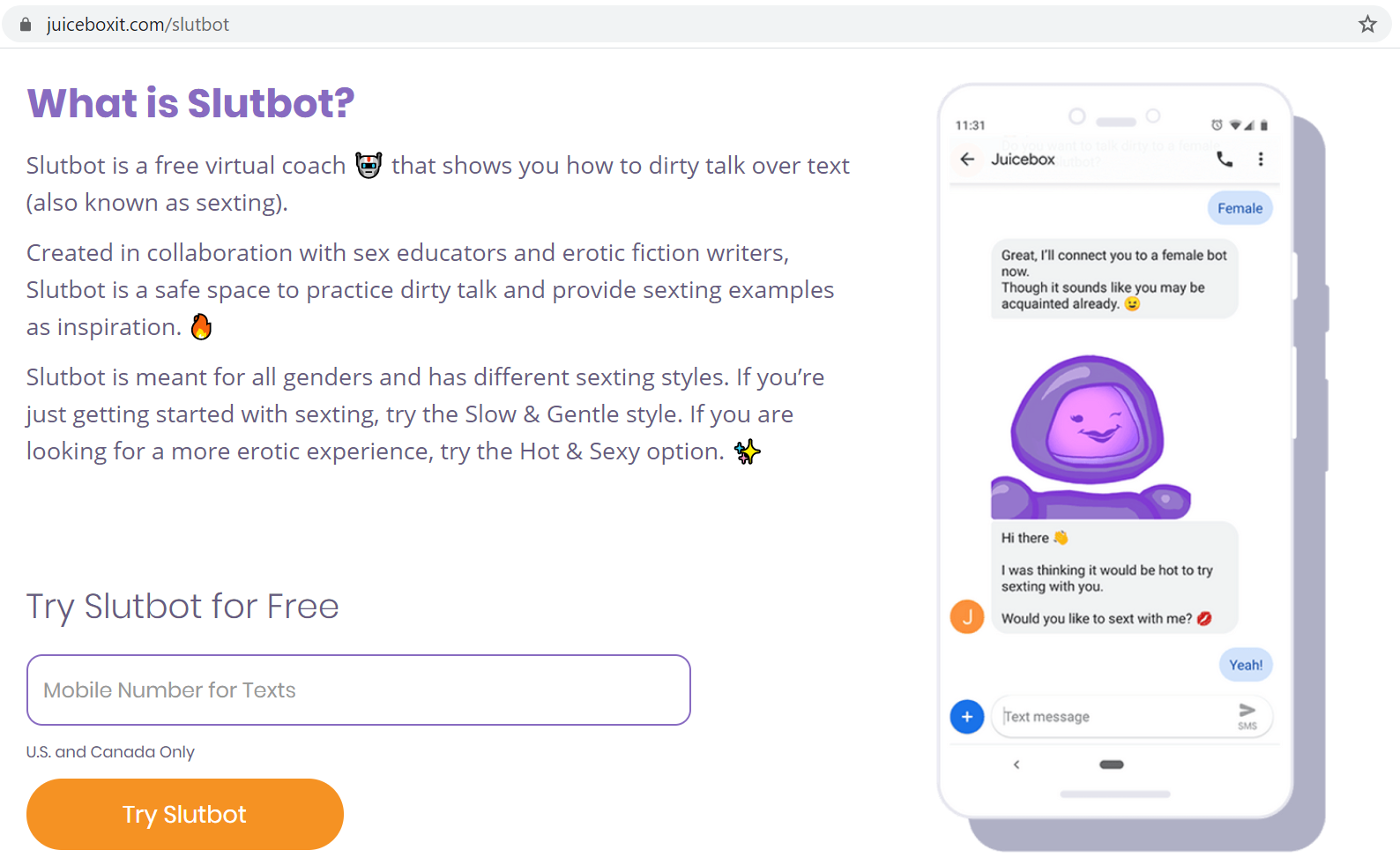
Task: Click the Juicebox chat title
Action: [x=1023, y=160]
